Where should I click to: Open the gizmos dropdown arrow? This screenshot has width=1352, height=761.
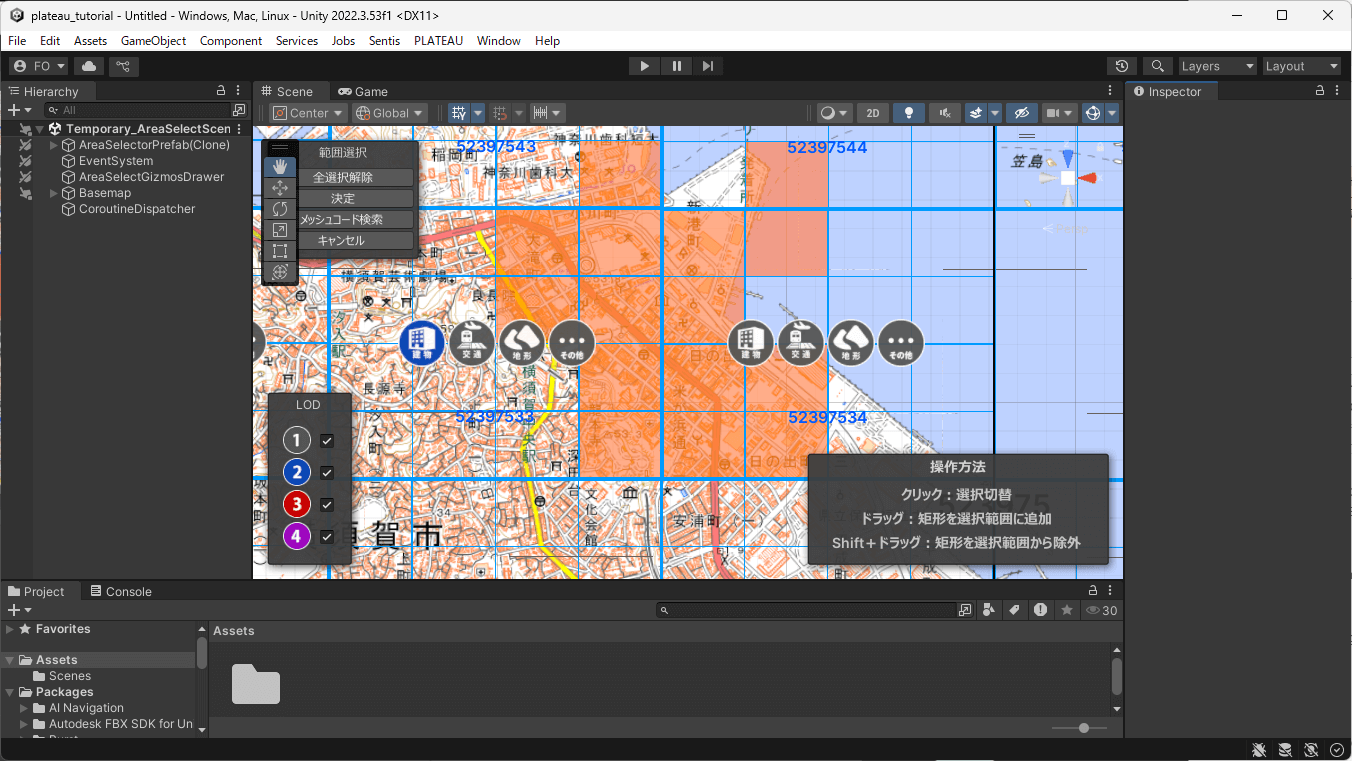pos(1112,113)
